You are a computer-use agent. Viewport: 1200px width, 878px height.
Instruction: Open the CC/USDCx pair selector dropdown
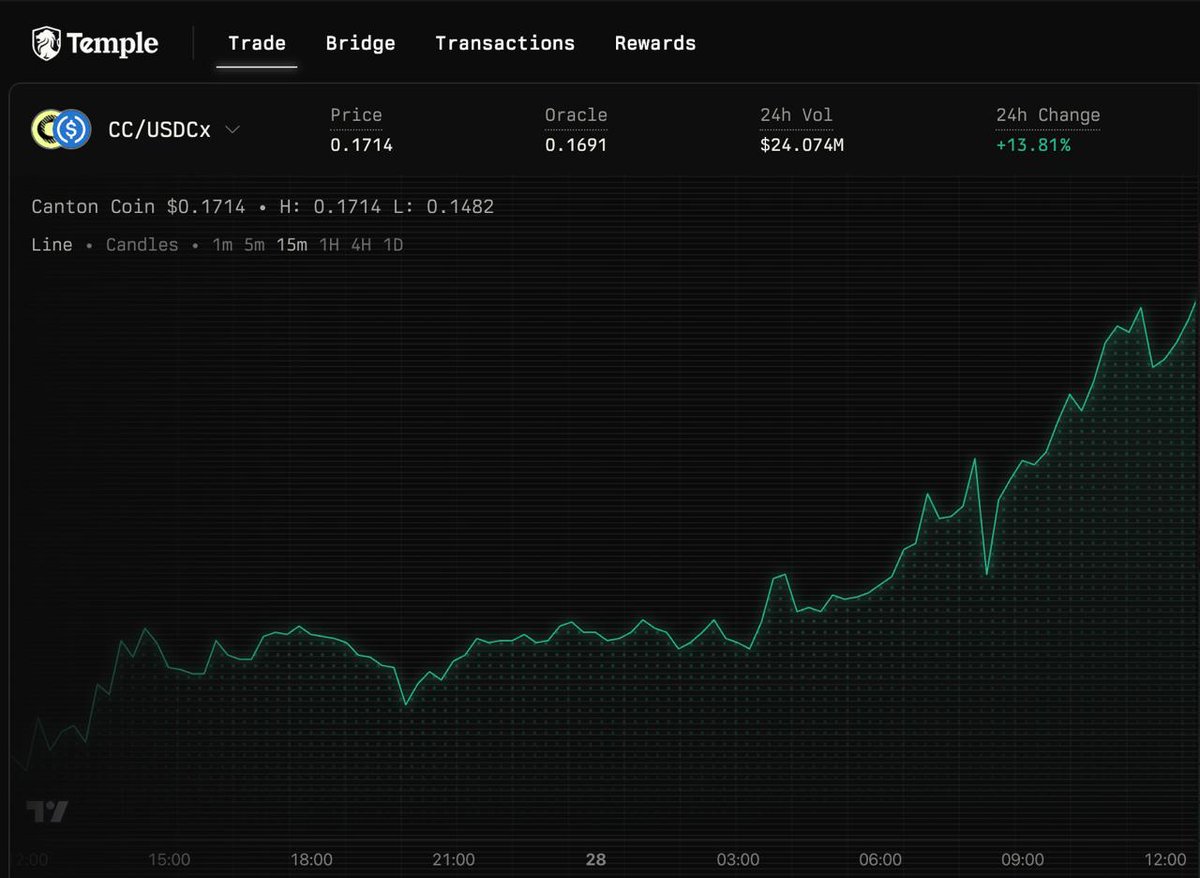pyautogui.click(x=232, y=130)
